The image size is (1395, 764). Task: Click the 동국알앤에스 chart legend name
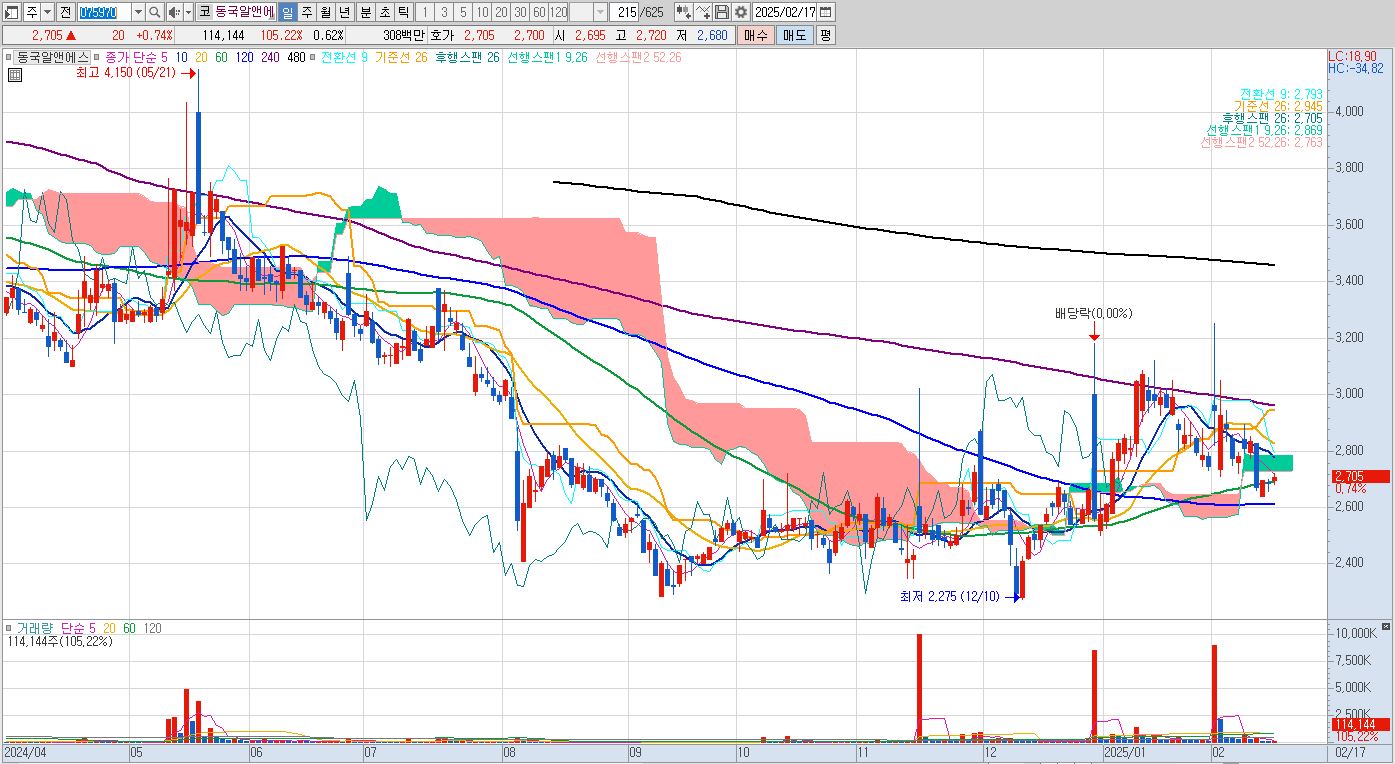[50, 57]
